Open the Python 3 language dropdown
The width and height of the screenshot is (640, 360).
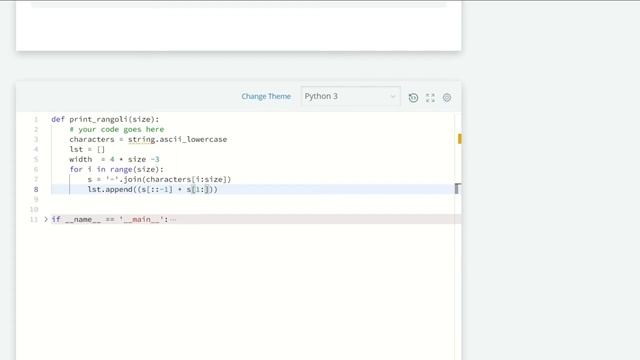coord(350,96)
